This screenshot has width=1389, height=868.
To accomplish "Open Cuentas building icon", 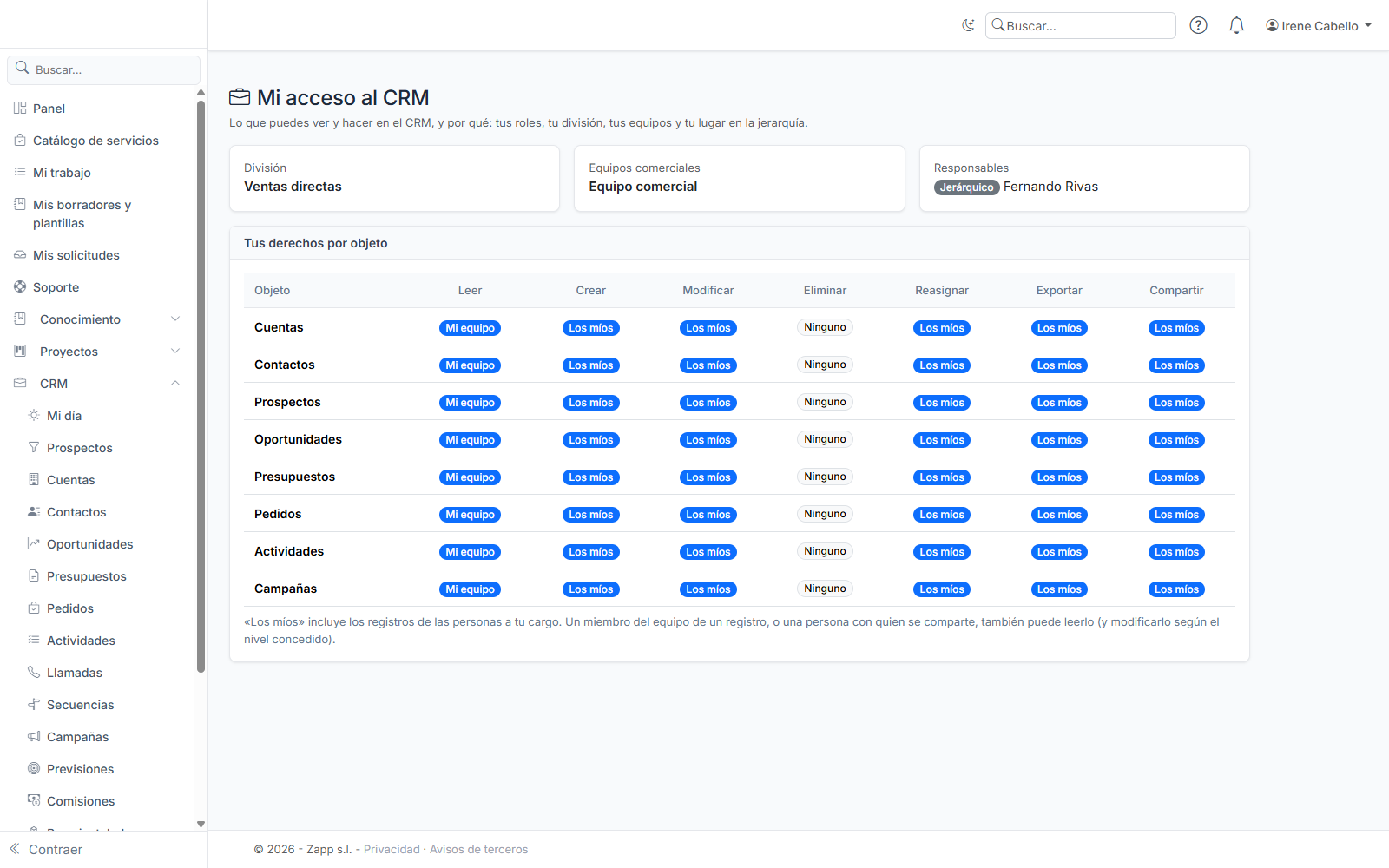I will (x=34, y=480).
